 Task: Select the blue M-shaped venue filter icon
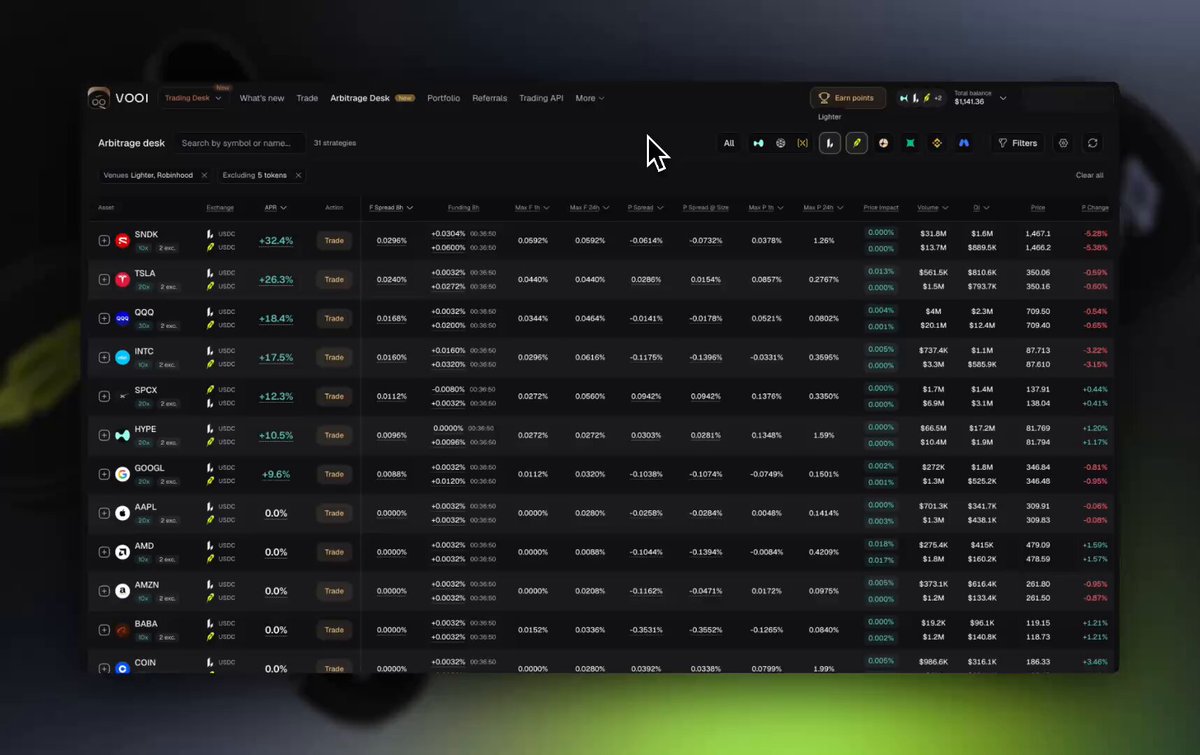(x=964, y=143)
